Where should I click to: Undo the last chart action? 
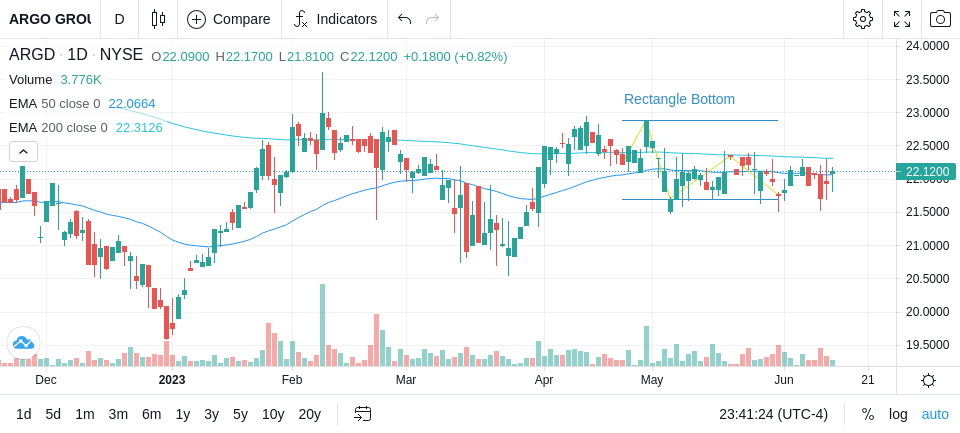404,19
